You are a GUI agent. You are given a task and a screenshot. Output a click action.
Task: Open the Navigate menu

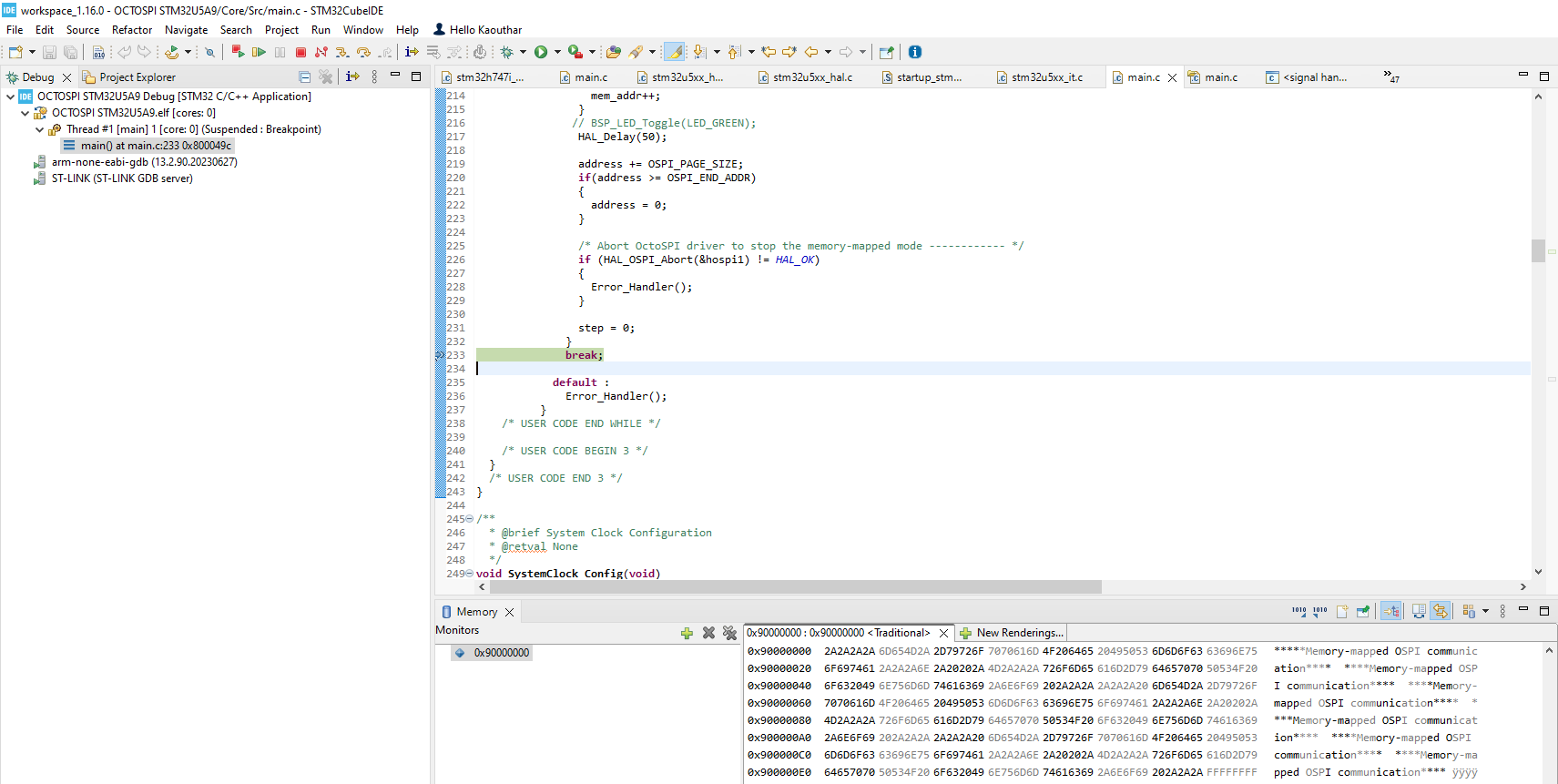186,30
